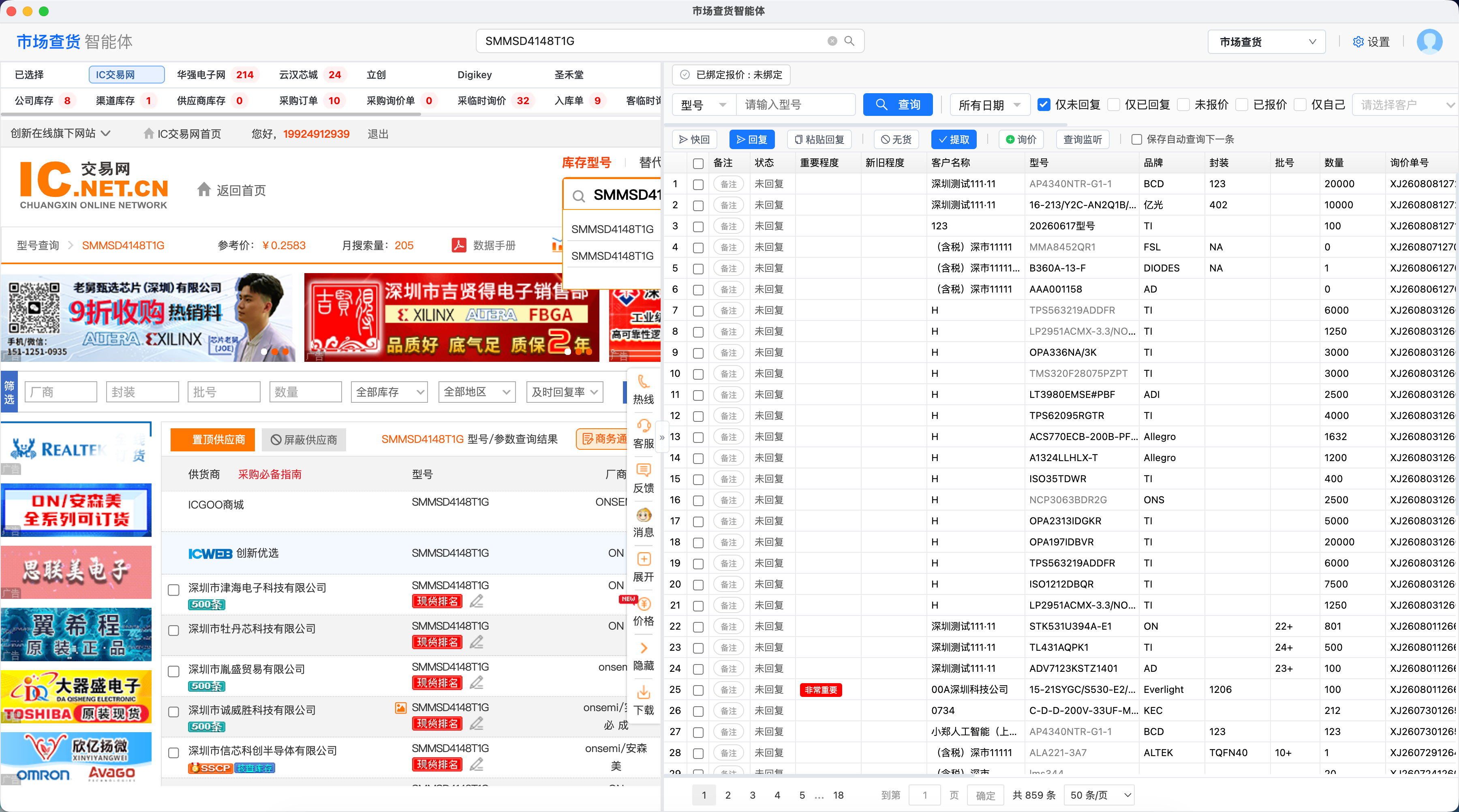Click the 查询监听 button
The height and width of the screenshot is (812, 1459).
1082,139
